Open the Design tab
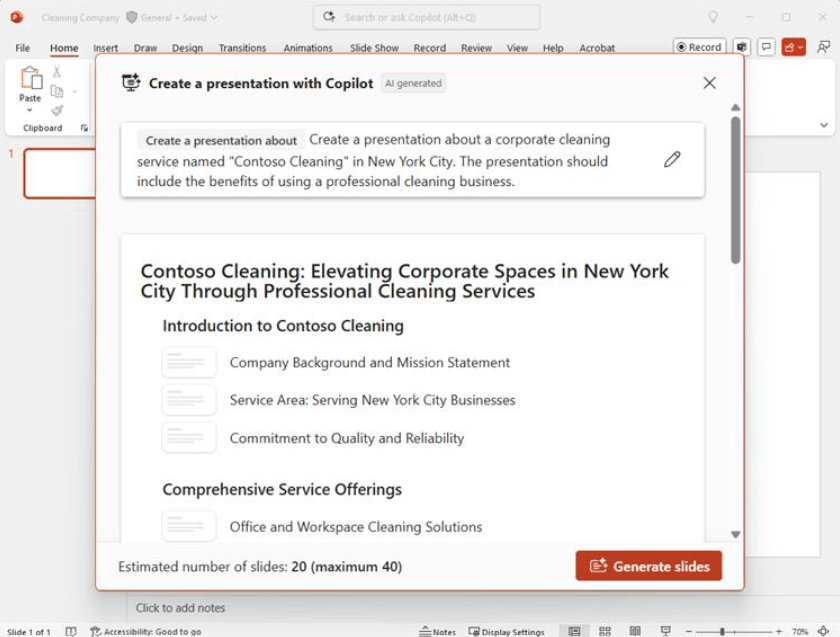This screenshot has width=840, height=637. point(188,48)
